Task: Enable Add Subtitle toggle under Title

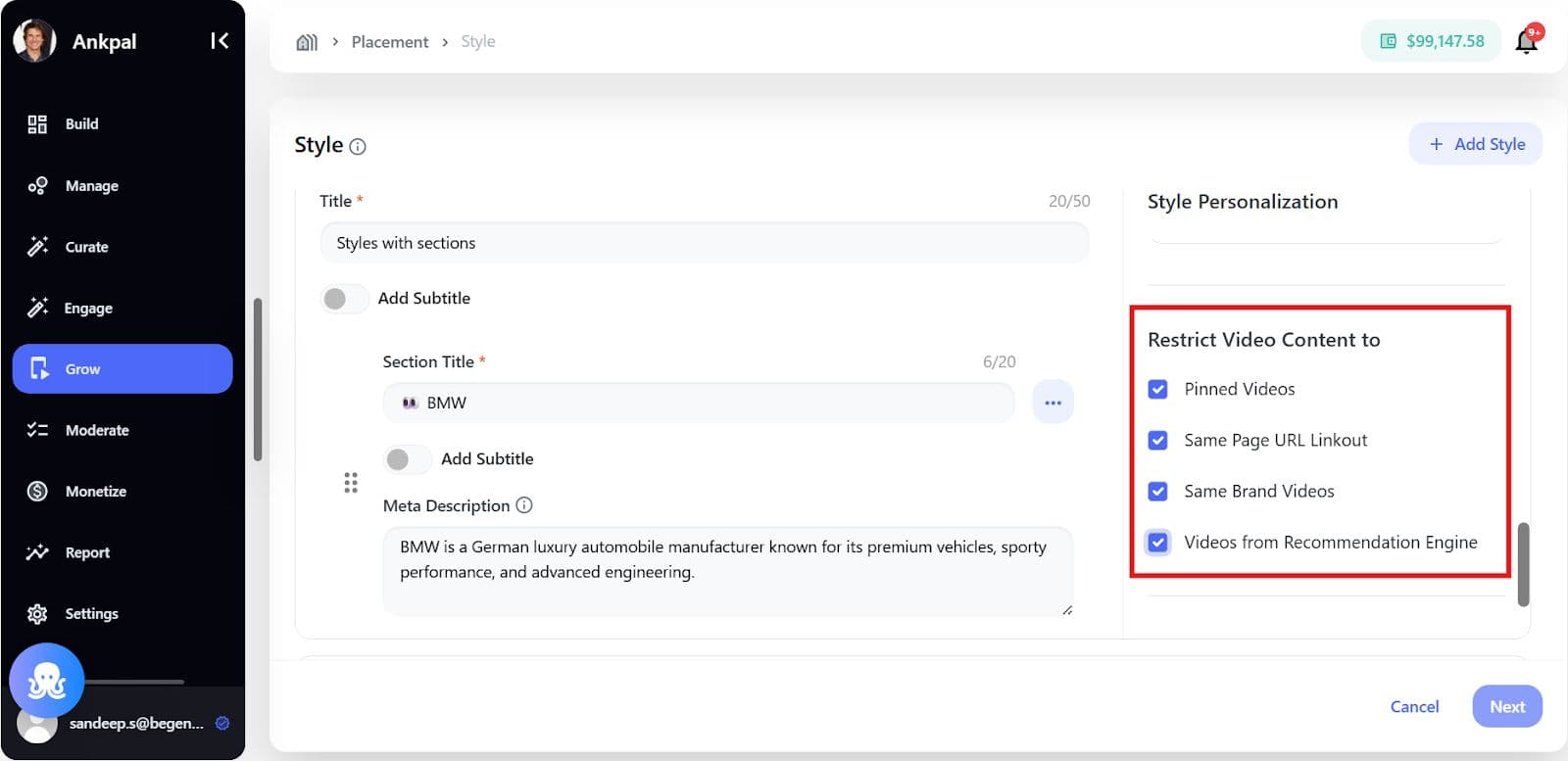Action: (343, 299)
